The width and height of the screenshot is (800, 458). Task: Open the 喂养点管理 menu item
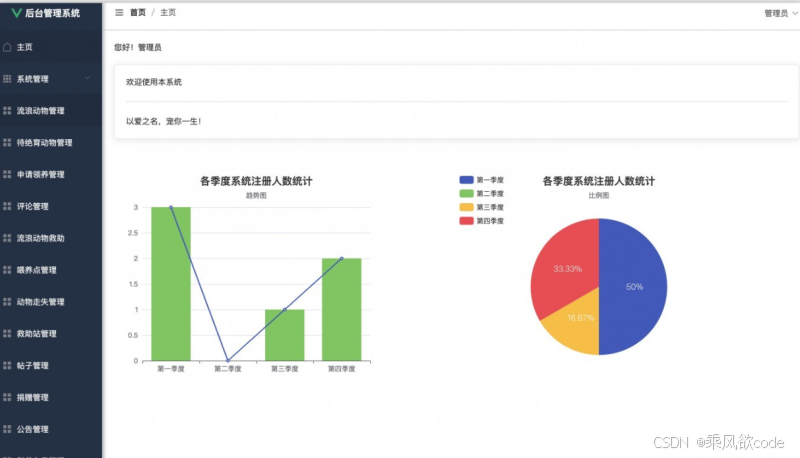coord(51,270)
